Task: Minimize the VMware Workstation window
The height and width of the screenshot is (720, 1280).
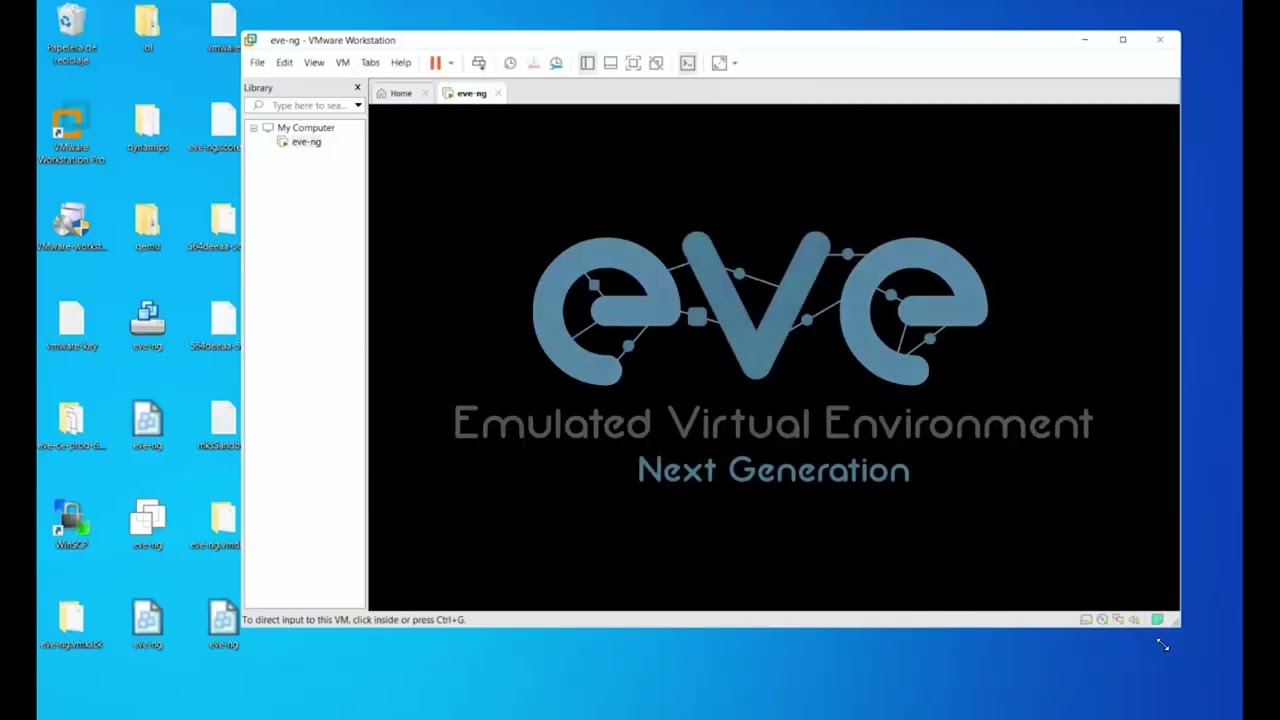Action: click(1085, 40)
